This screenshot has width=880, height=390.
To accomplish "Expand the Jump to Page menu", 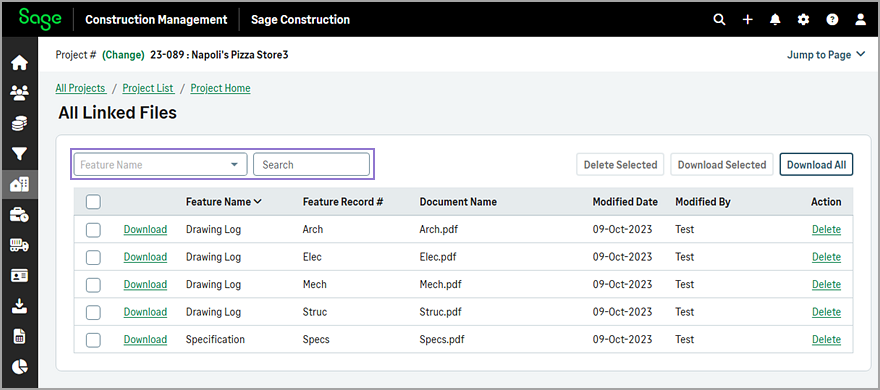I will click(x=827, y=54).
